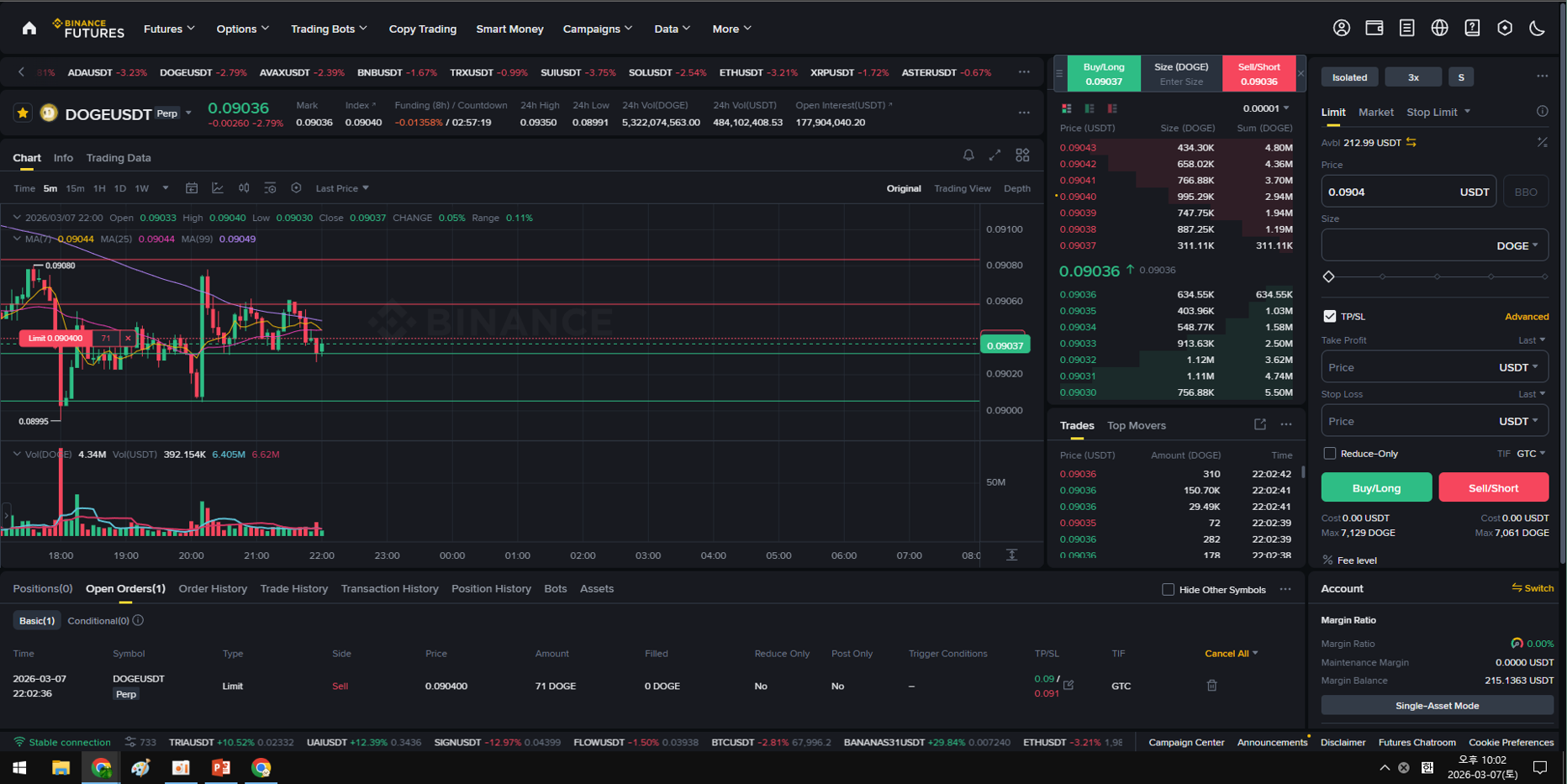The image size is (1567, 784).
Task: Open the technical indicators icon
Action: (218, 188)
